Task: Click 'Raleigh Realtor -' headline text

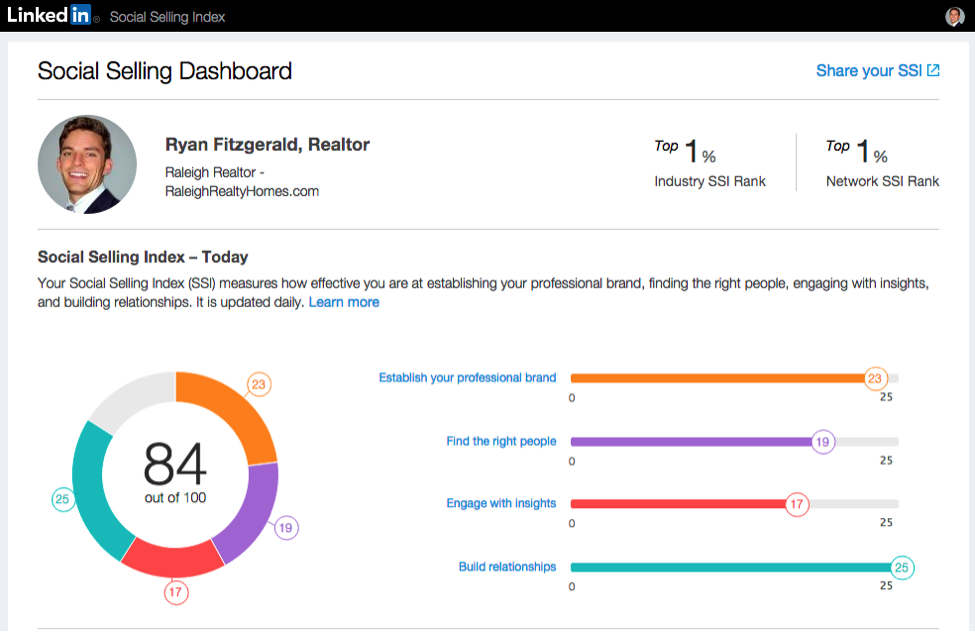Action: 215,172
